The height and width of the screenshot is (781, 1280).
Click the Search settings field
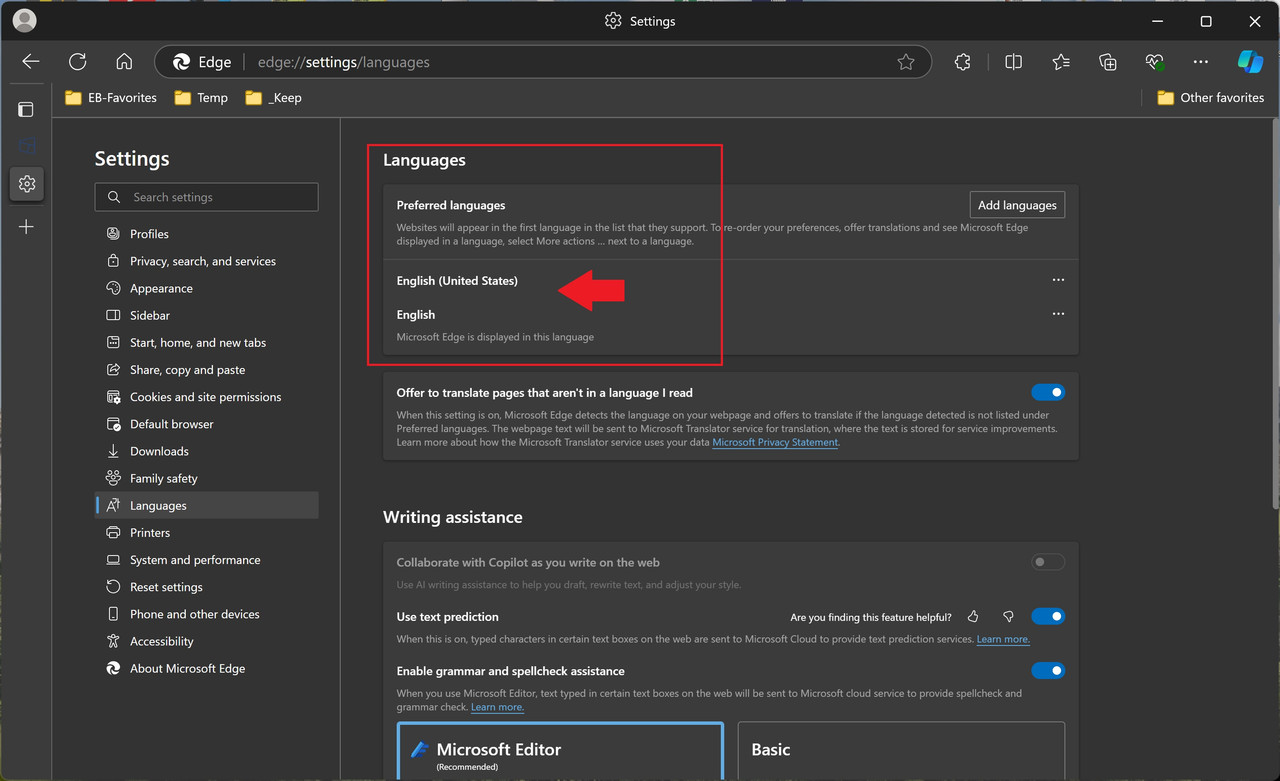tap(207, 197)
